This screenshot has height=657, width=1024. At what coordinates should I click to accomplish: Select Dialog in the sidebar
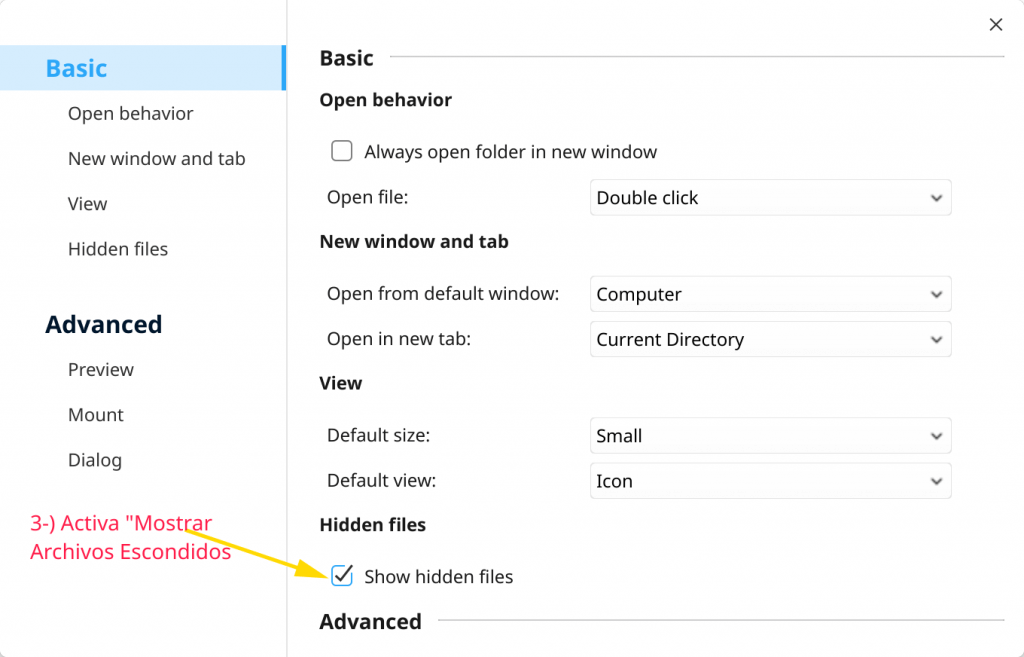click(95, 460)
